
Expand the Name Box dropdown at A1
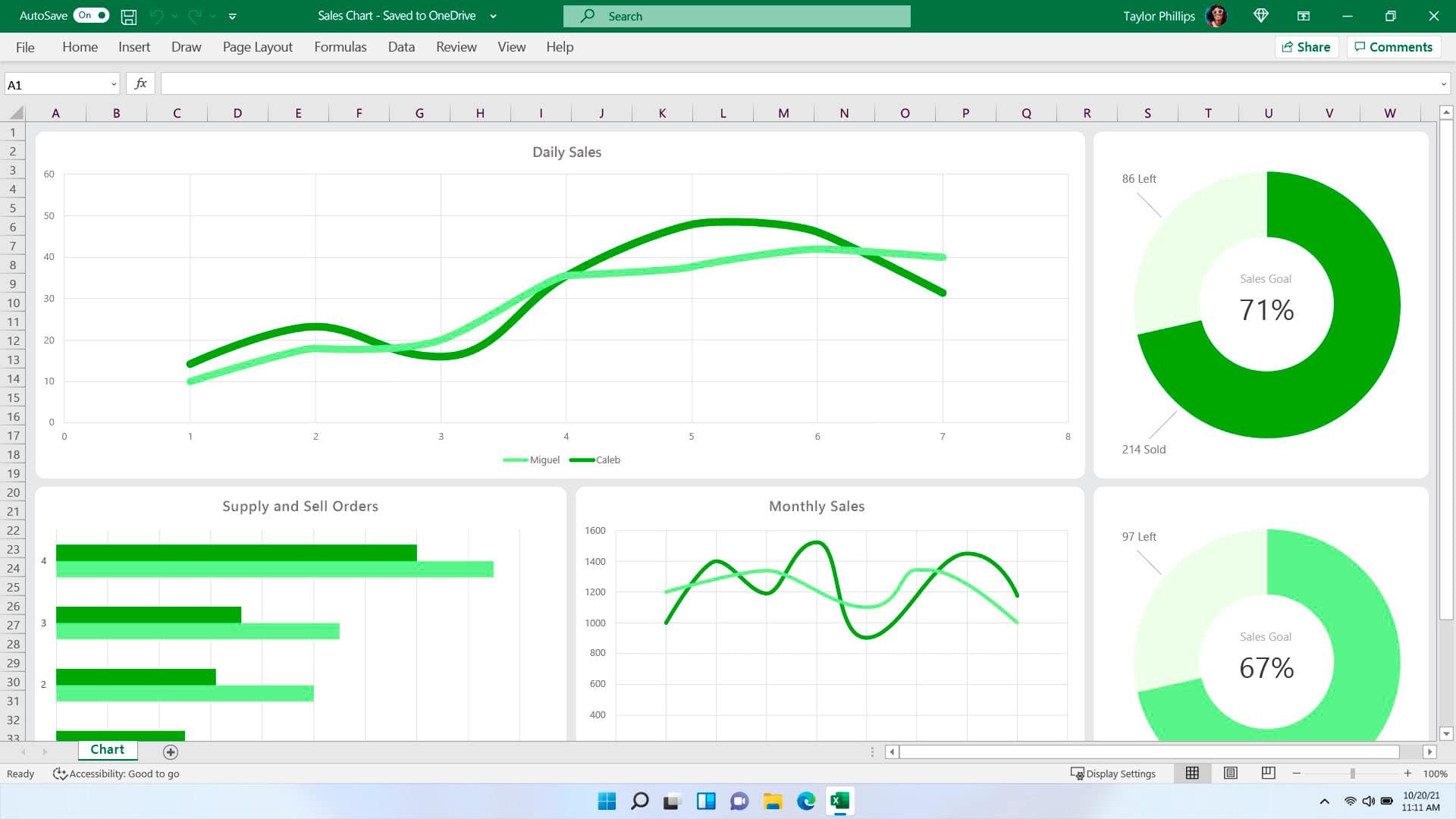pos(111,83)
